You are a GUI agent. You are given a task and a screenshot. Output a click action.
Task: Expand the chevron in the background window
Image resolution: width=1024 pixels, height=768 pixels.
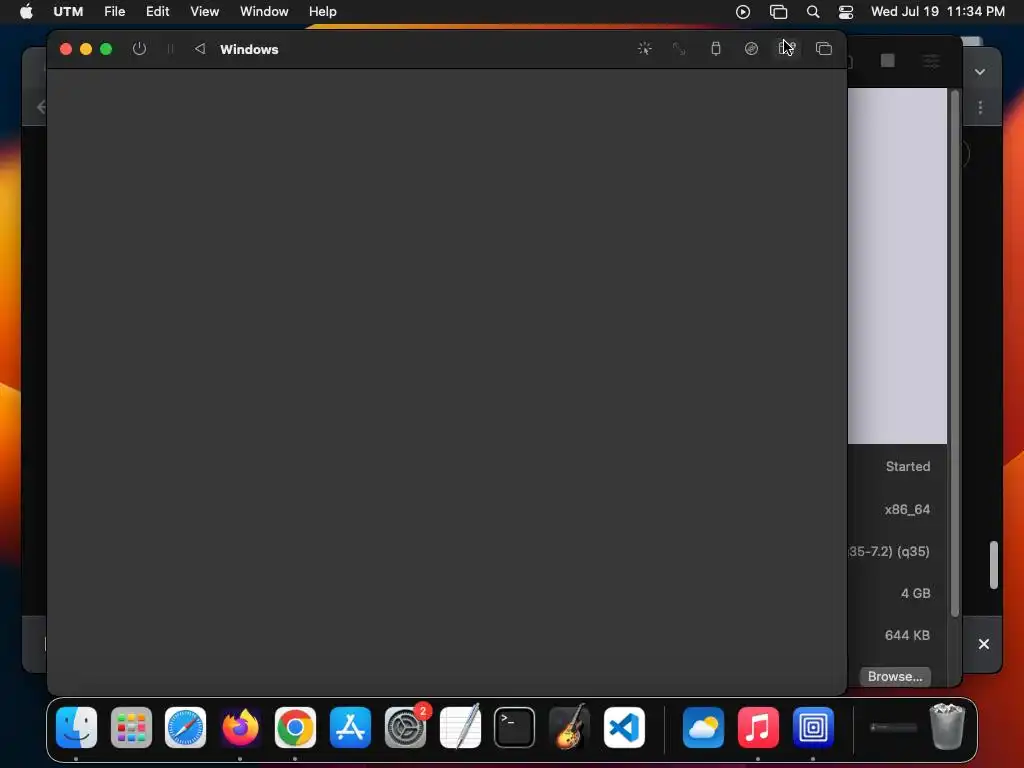click(980, 72)
